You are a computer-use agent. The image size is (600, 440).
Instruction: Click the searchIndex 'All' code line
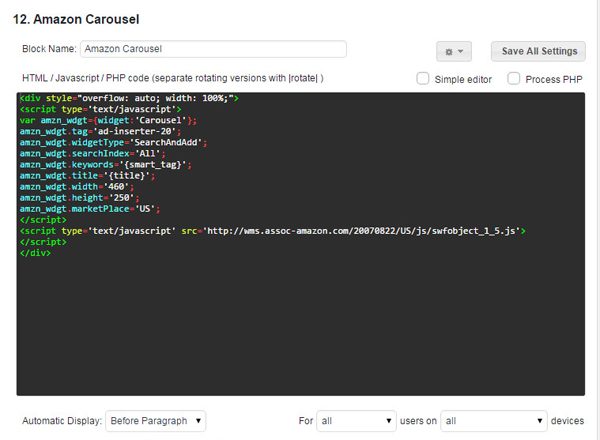[x=93, y=153]
